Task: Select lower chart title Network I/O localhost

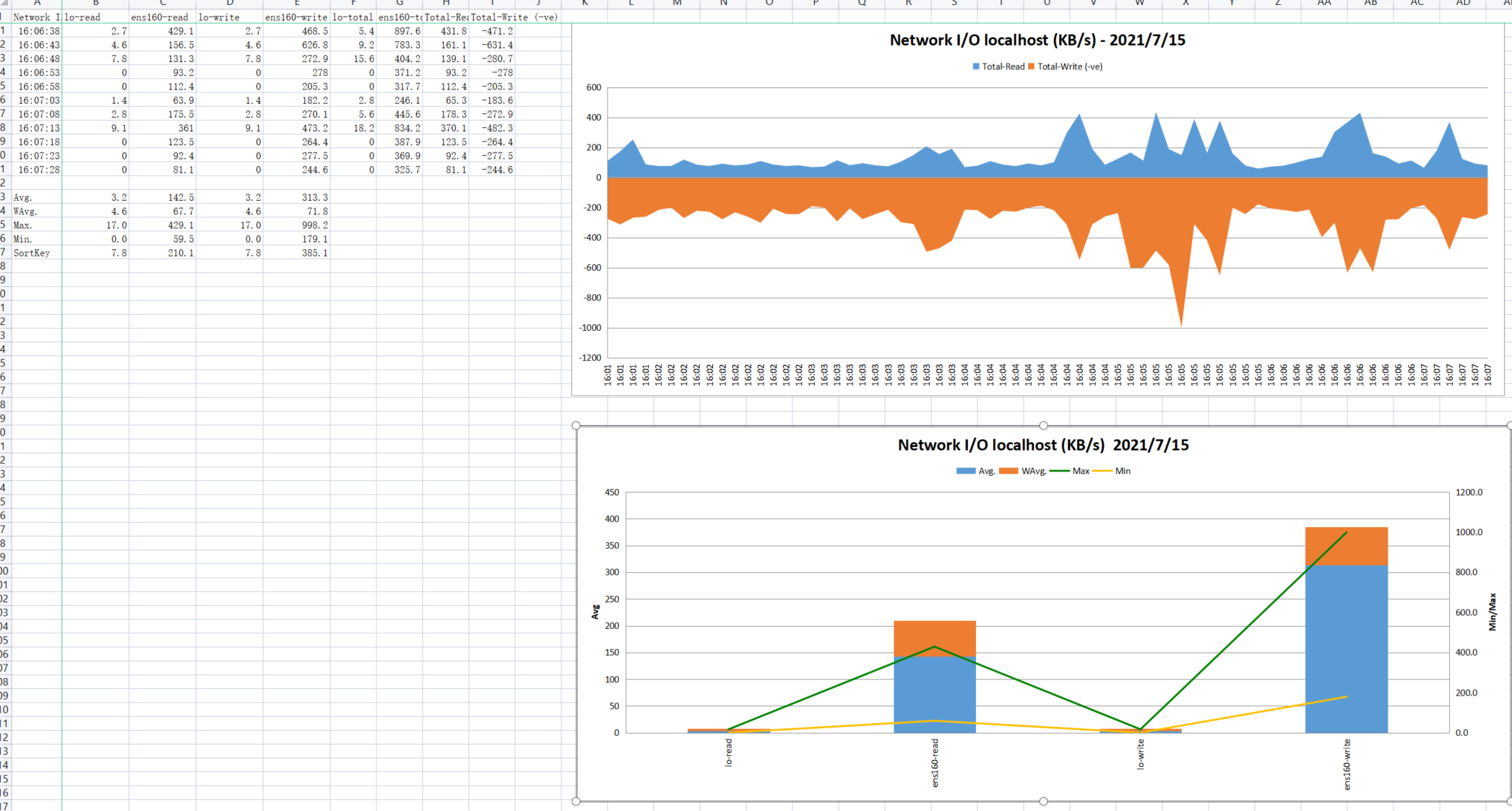Action: (1042, 445)
